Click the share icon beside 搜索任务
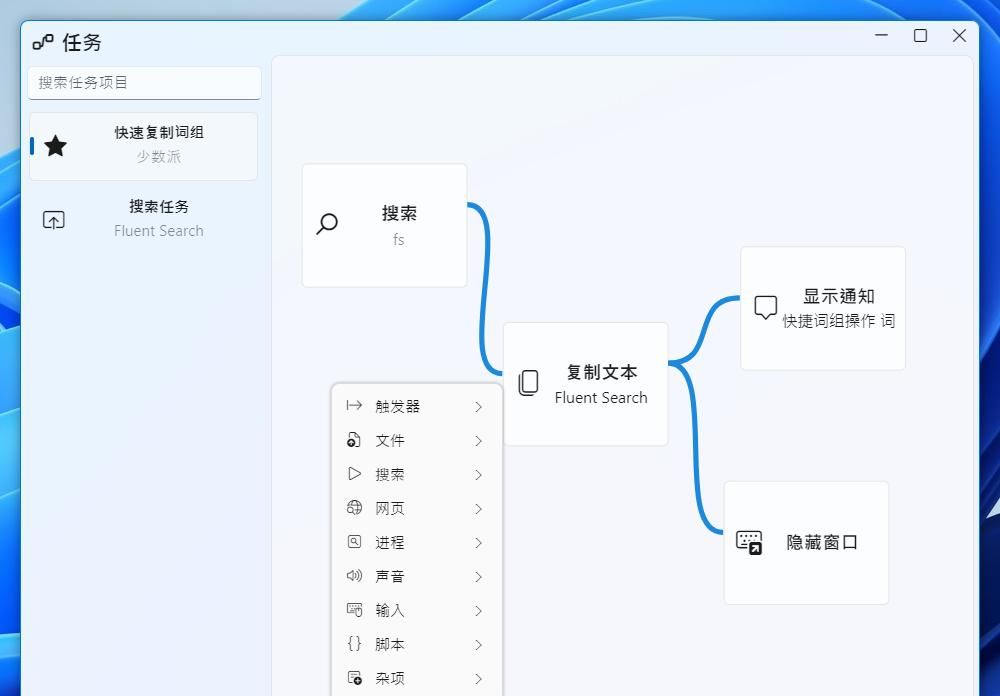Image resolution: width=1000 pixels, height=696 pixels. 53,218
